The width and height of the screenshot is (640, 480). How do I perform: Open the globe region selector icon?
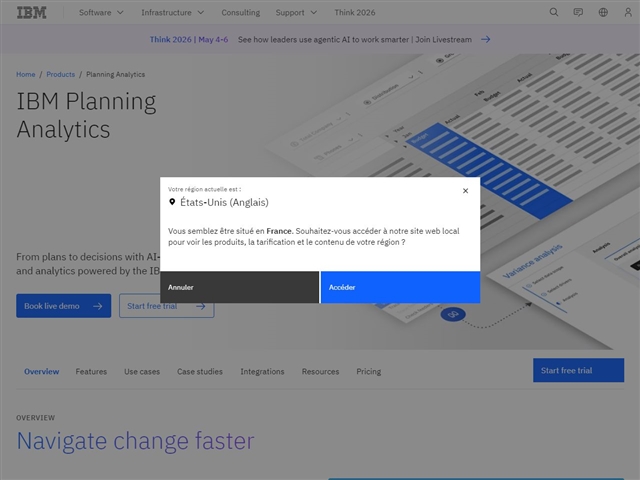coord(603,12)
